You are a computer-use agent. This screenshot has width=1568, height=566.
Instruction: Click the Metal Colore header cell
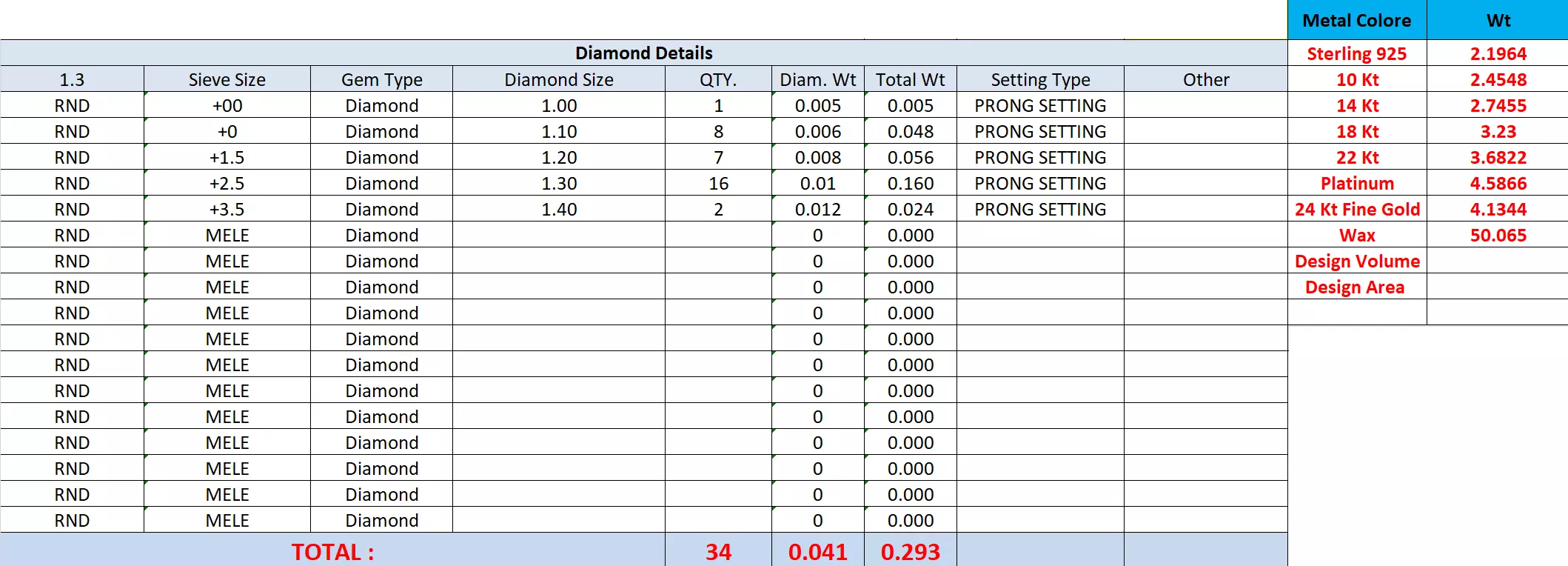[x=1357, y=20]
